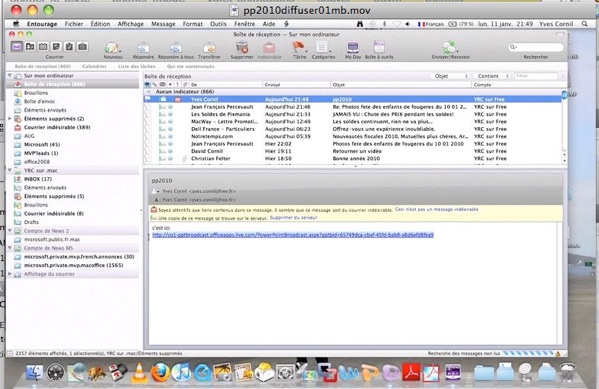Click the Envoyer/Recevoir sync icon
The image size is (599, 389).
point(450,48)
